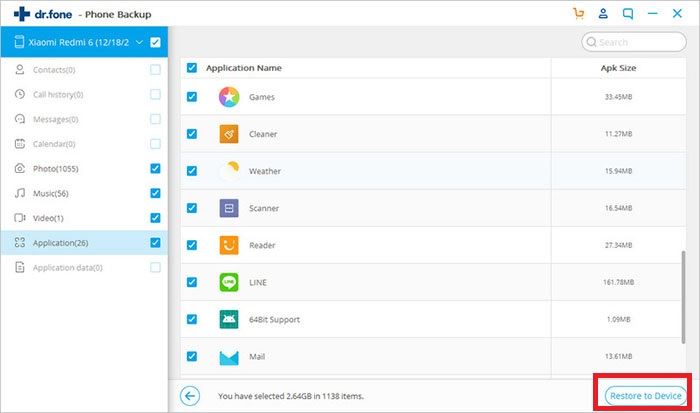
Task: Click the Restore to Device button
Action: (x=646, y=396)
